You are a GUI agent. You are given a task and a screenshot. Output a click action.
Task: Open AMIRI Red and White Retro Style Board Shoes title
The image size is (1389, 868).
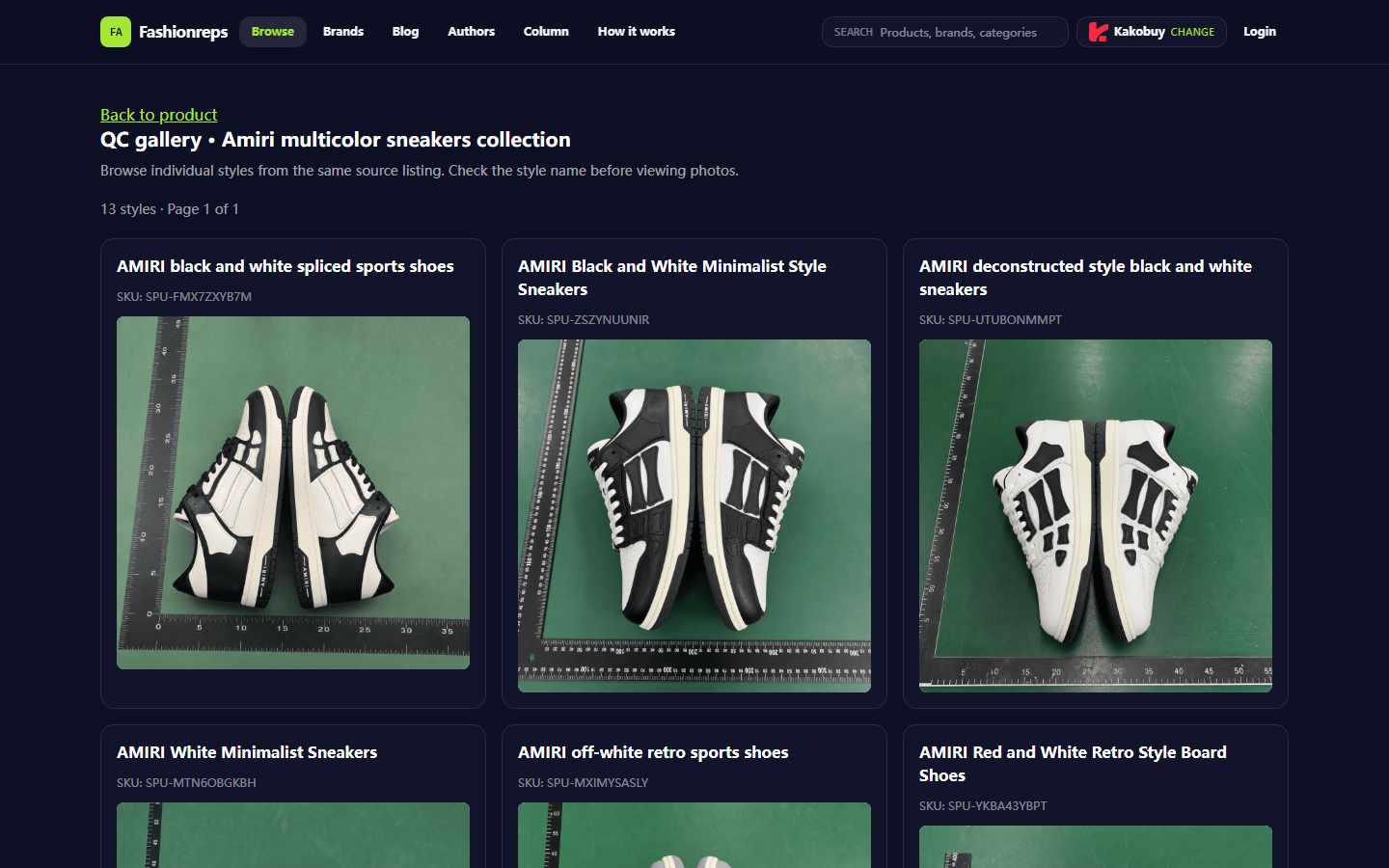click(1074, 764)
